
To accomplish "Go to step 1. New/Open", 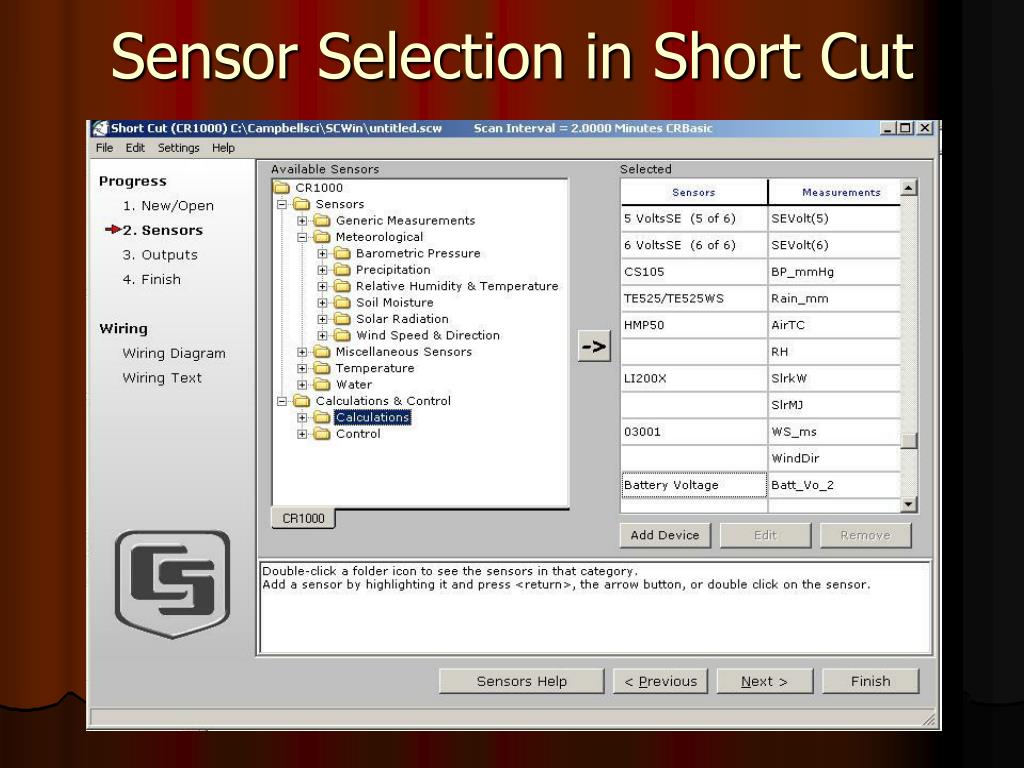I will 168,206.
